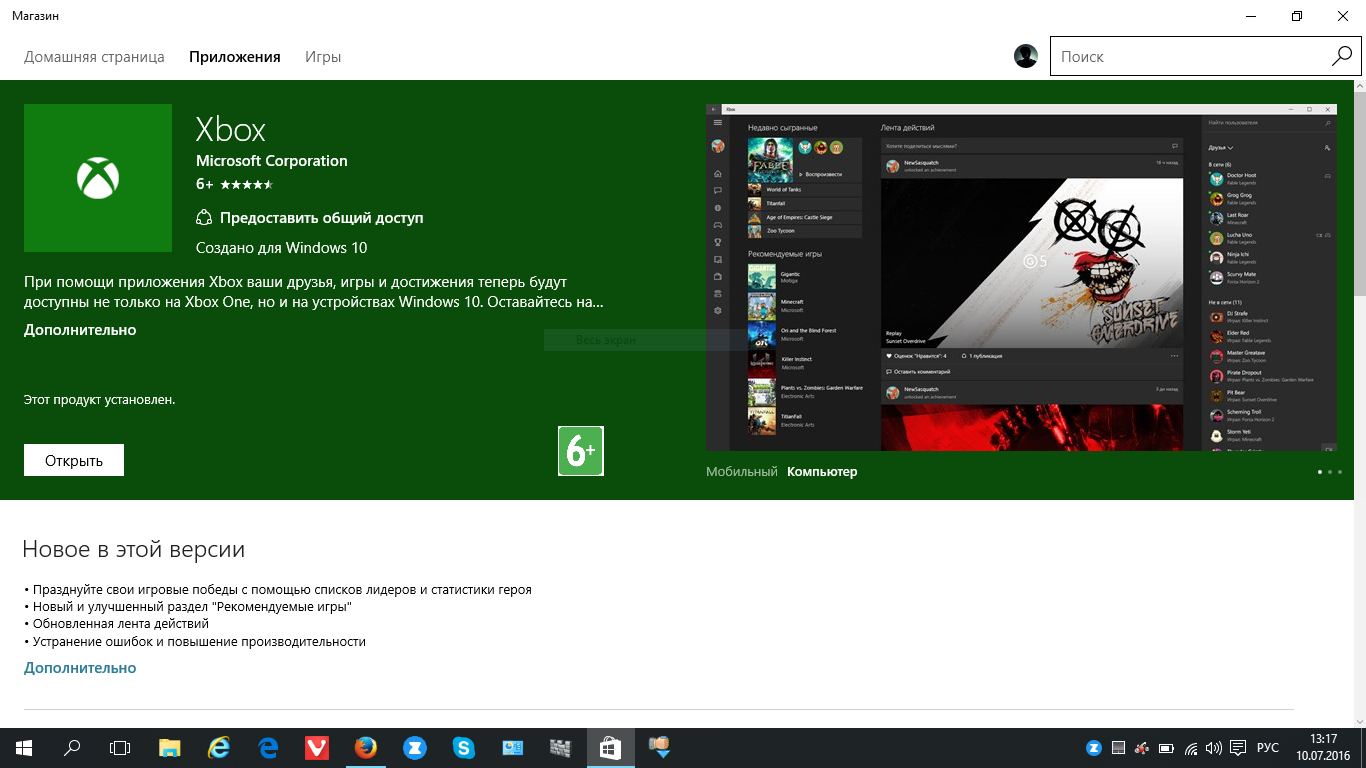The image size is (1366, 768).
Task: Open Firefox from the taskbar
Action: 366,747
